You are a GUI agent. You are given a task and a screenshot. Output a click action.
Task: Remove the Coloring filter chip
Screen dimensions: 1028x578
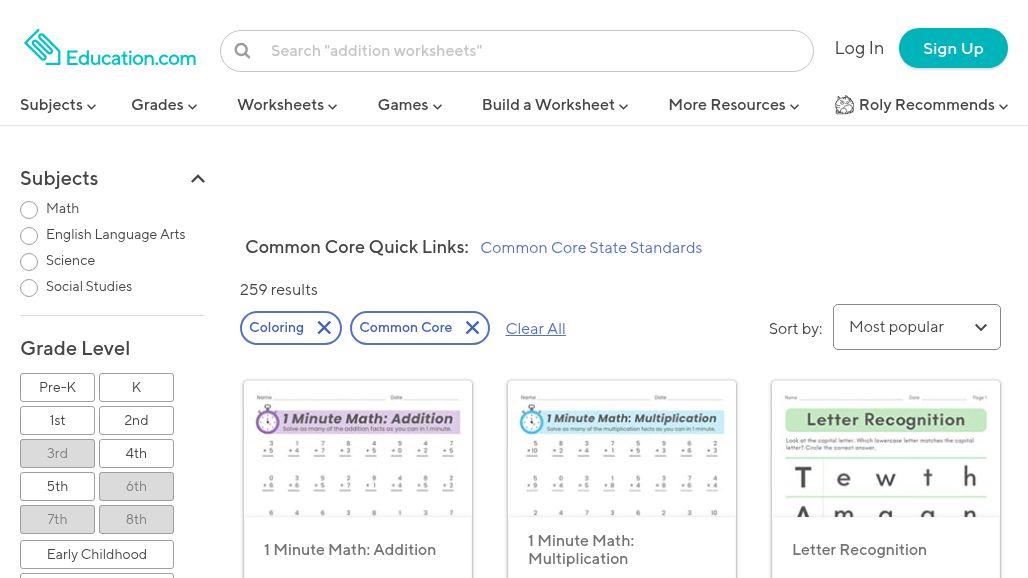click(323, 328)
